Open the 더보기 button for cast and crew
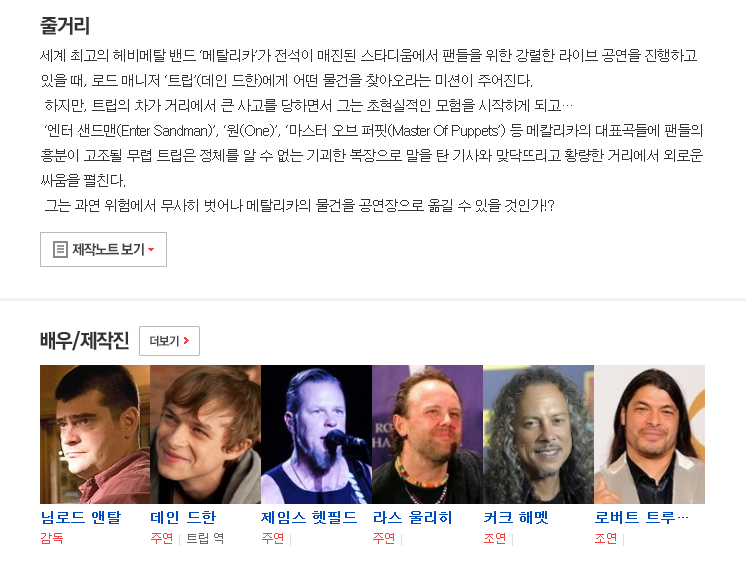746x566 pixels. (x=169, y=341)
